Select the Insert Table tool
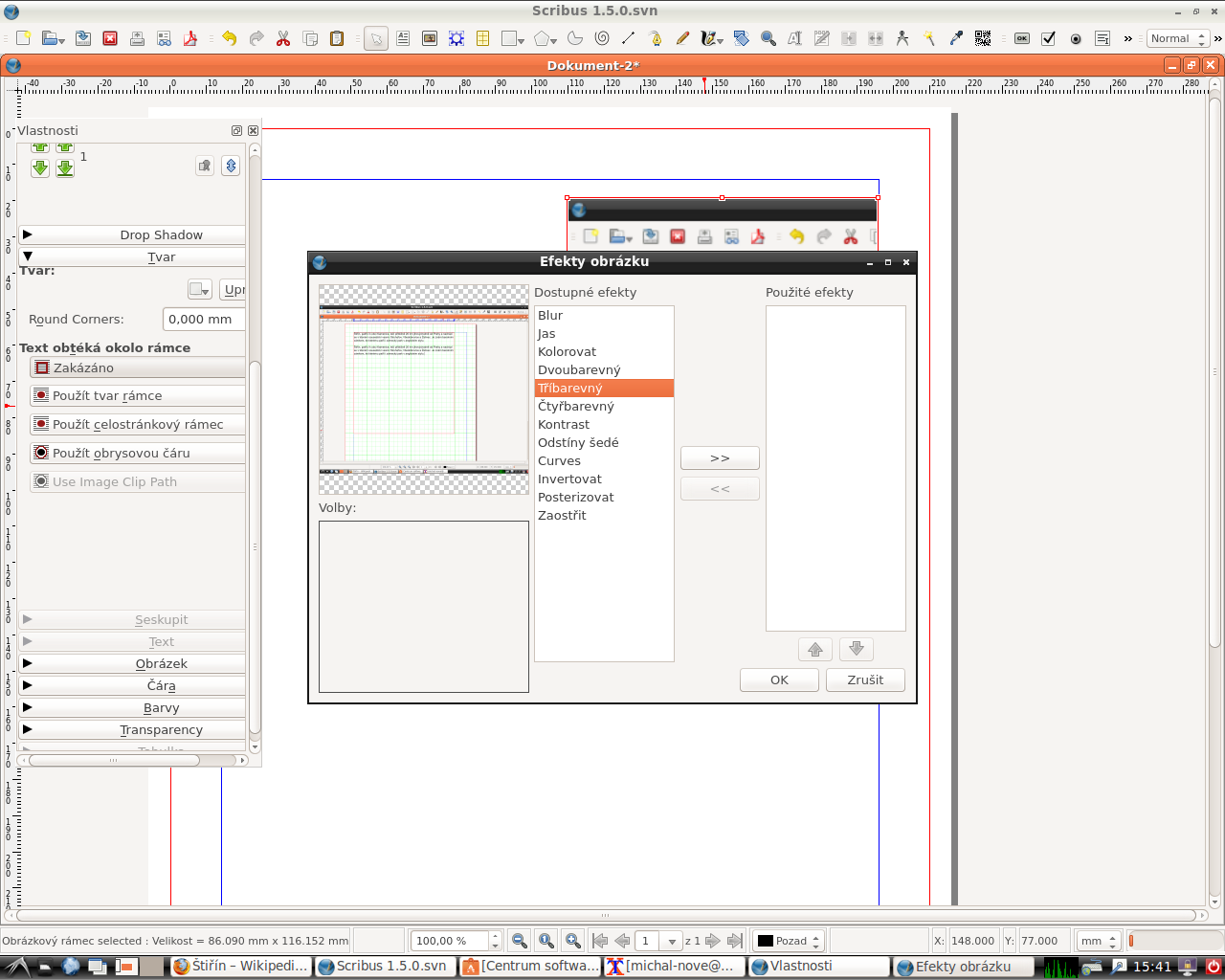 pos(481,38)
